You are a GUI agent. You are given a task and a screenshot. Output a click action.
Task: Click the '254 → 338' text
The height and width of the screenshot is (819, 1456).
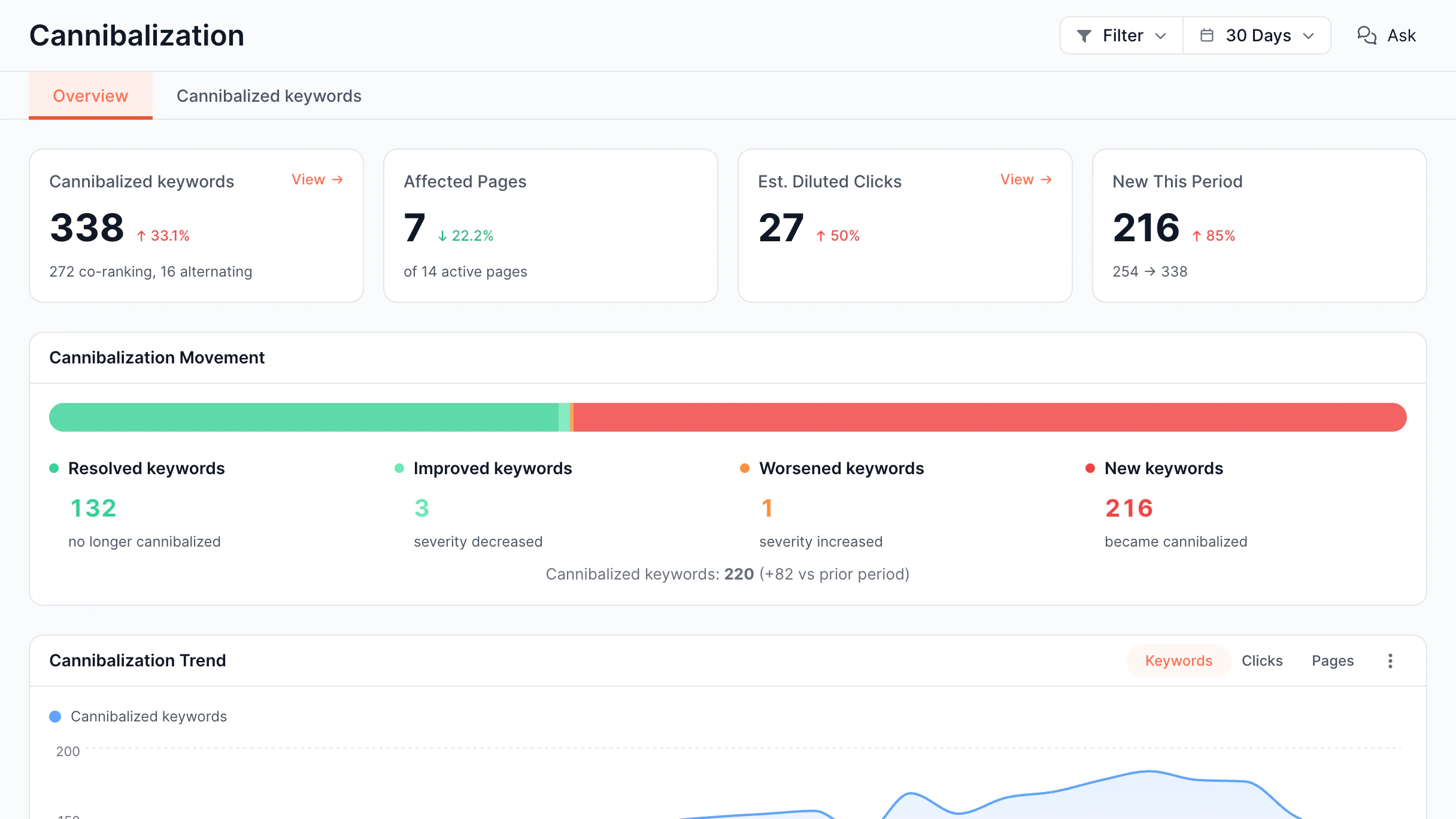(x=1150, y=271)
